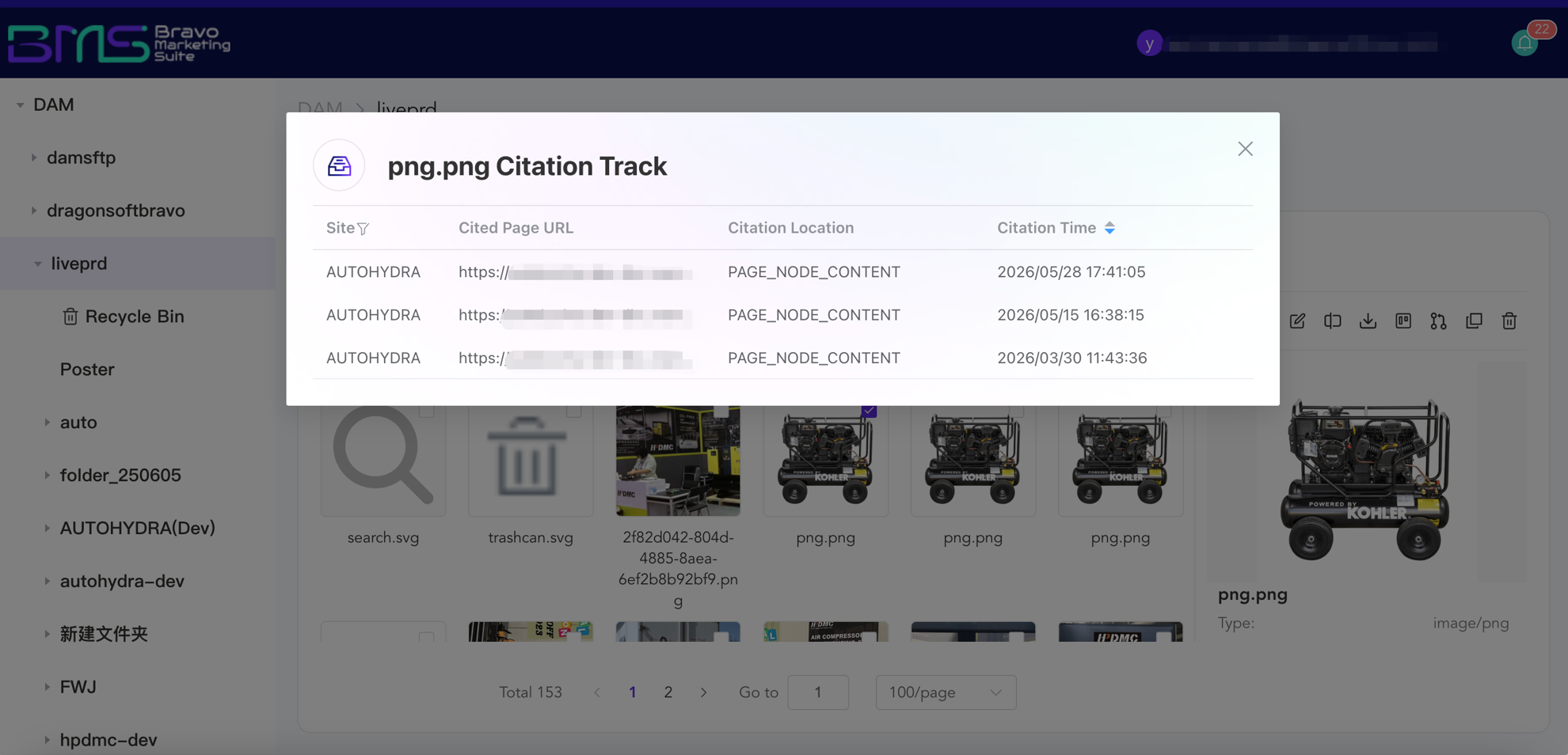Image resolution: width=1568 pixels, height=755 pixels.
Task: Sort by Citation Time
Action: click(x=1109, y=228)
